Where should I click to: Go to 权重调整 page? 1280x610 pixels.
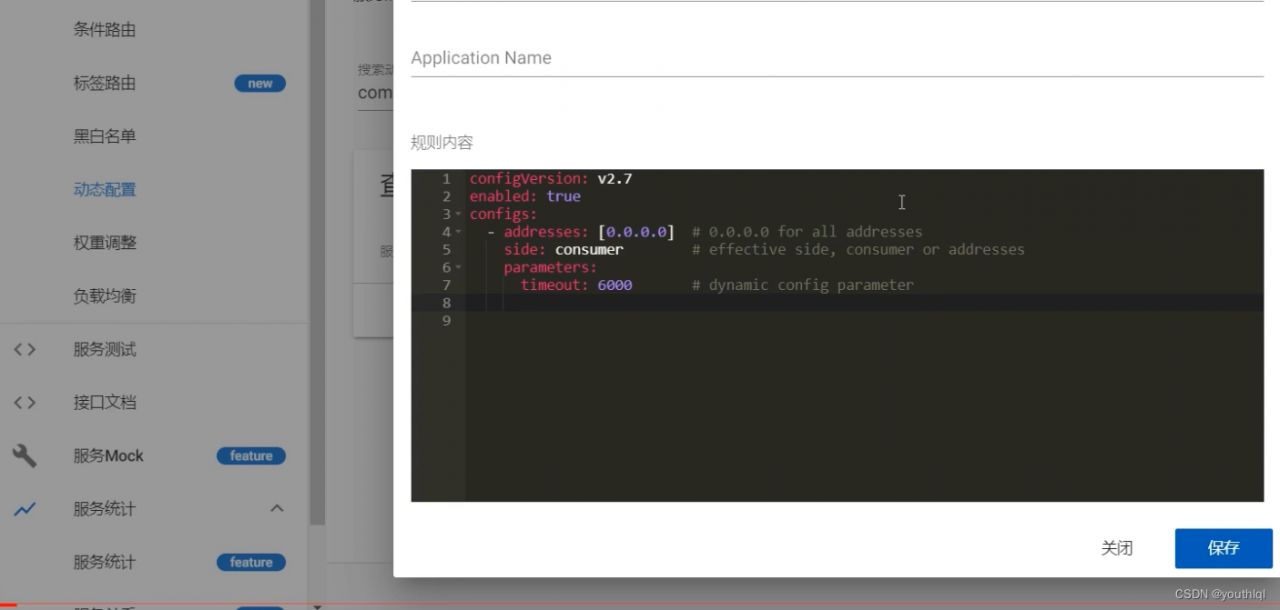[x=104, y=242]
